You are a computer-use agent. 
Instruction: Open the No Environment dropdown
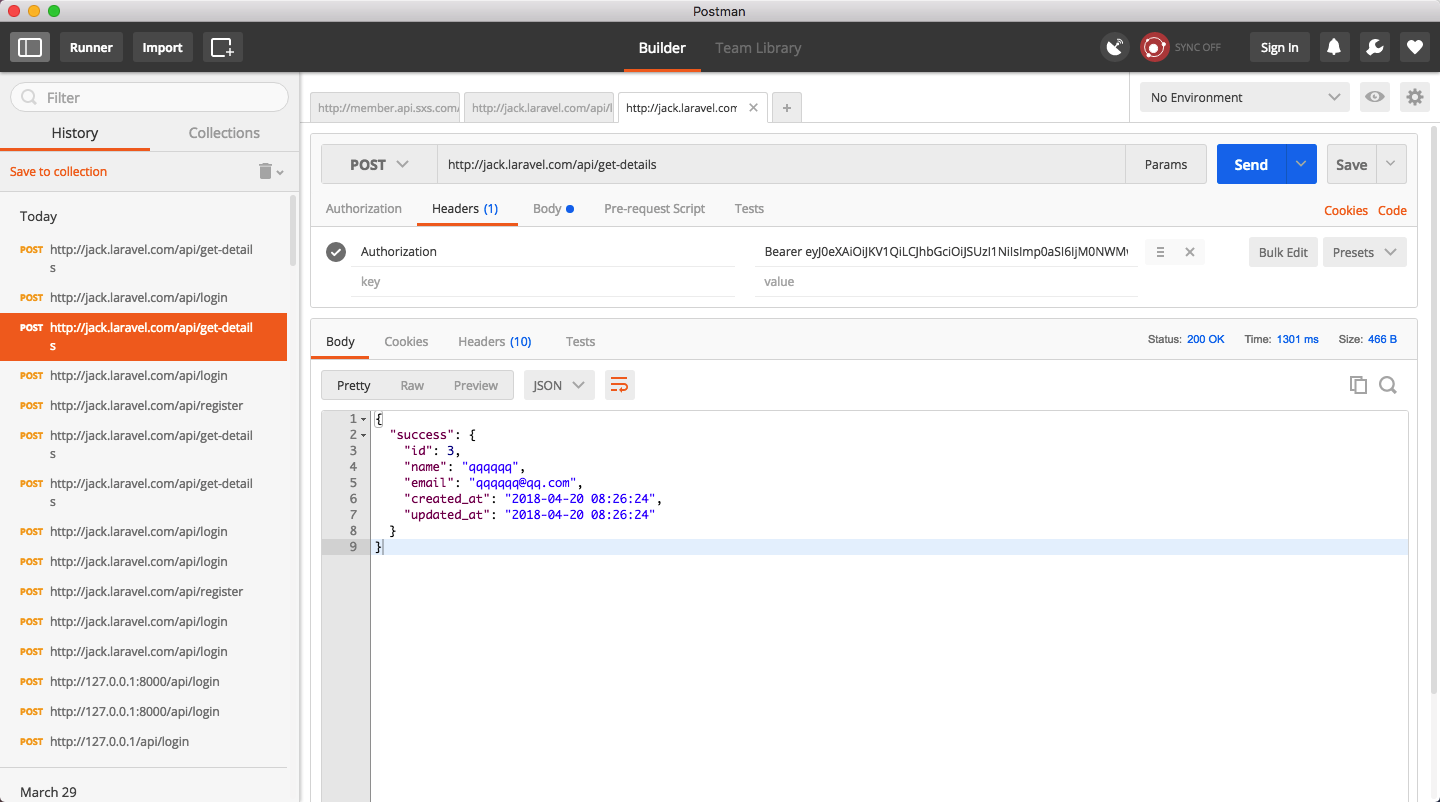point(1245,97)
